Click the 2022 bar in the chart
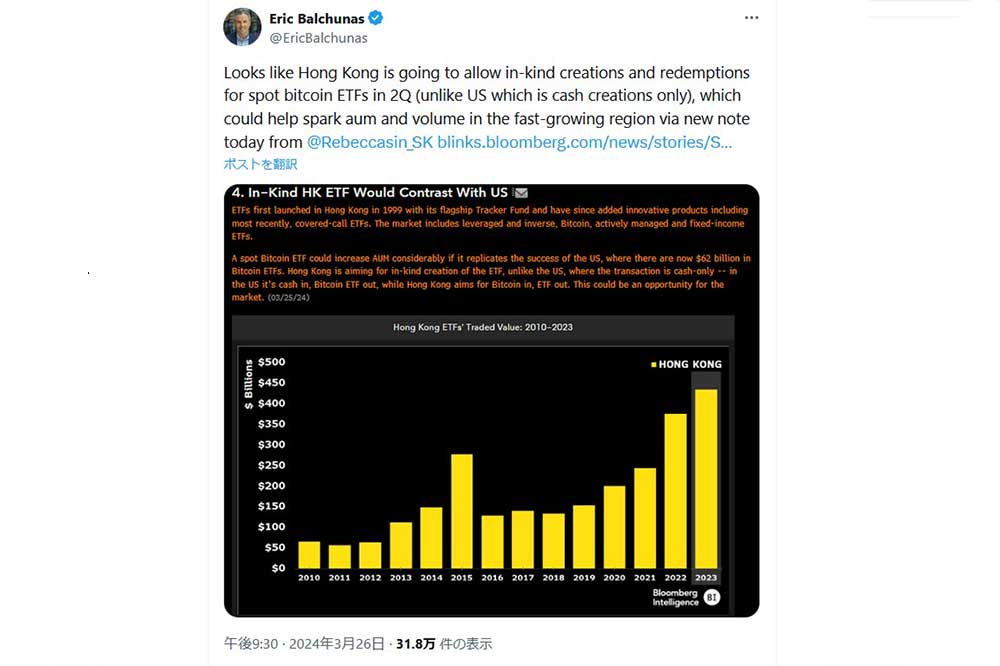1000x666 pixels. coord(675,491)
